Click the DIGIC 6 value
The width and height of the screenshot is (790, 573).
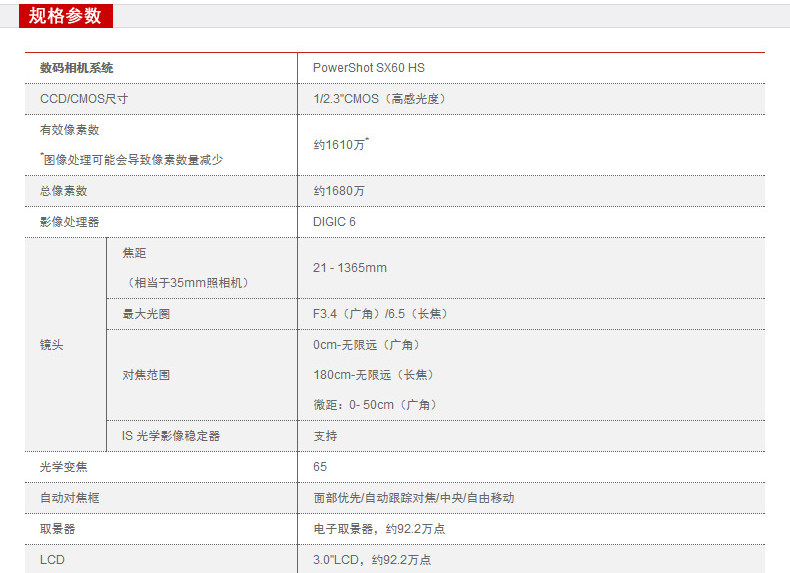tap(334, 222)
